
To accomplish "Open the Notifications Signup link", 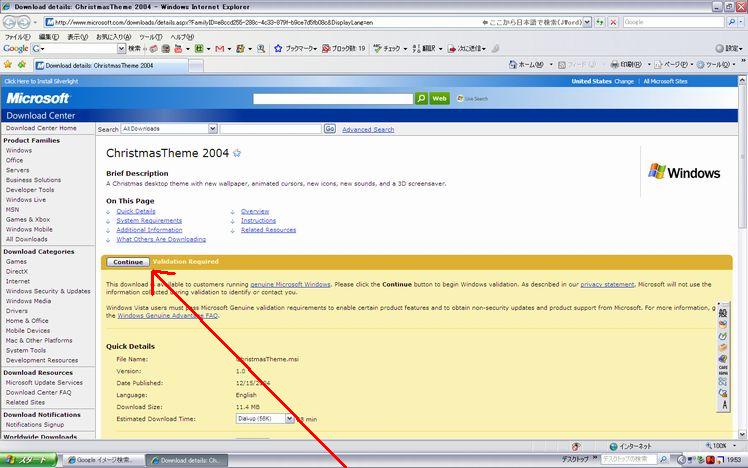I will (x=34, y=425).
